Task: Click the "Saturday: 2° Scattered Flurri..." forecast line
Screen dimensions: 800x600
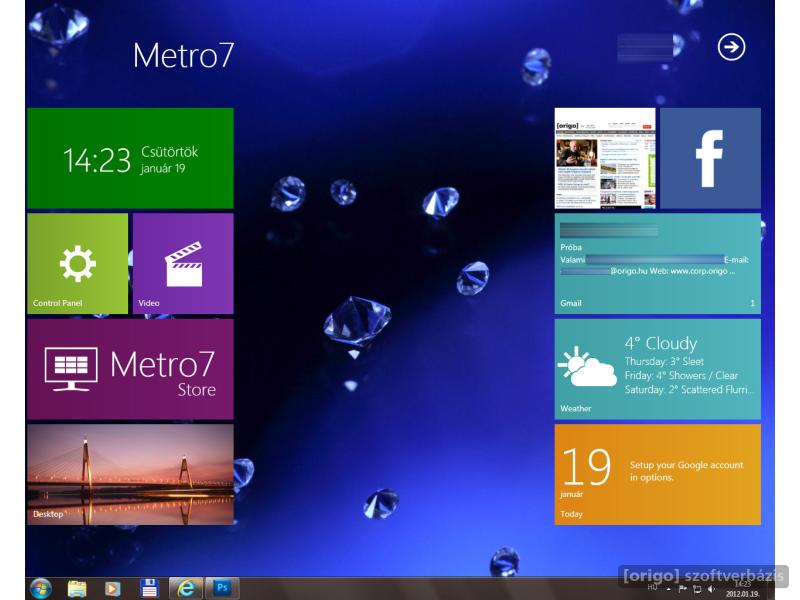Action: 689,390
